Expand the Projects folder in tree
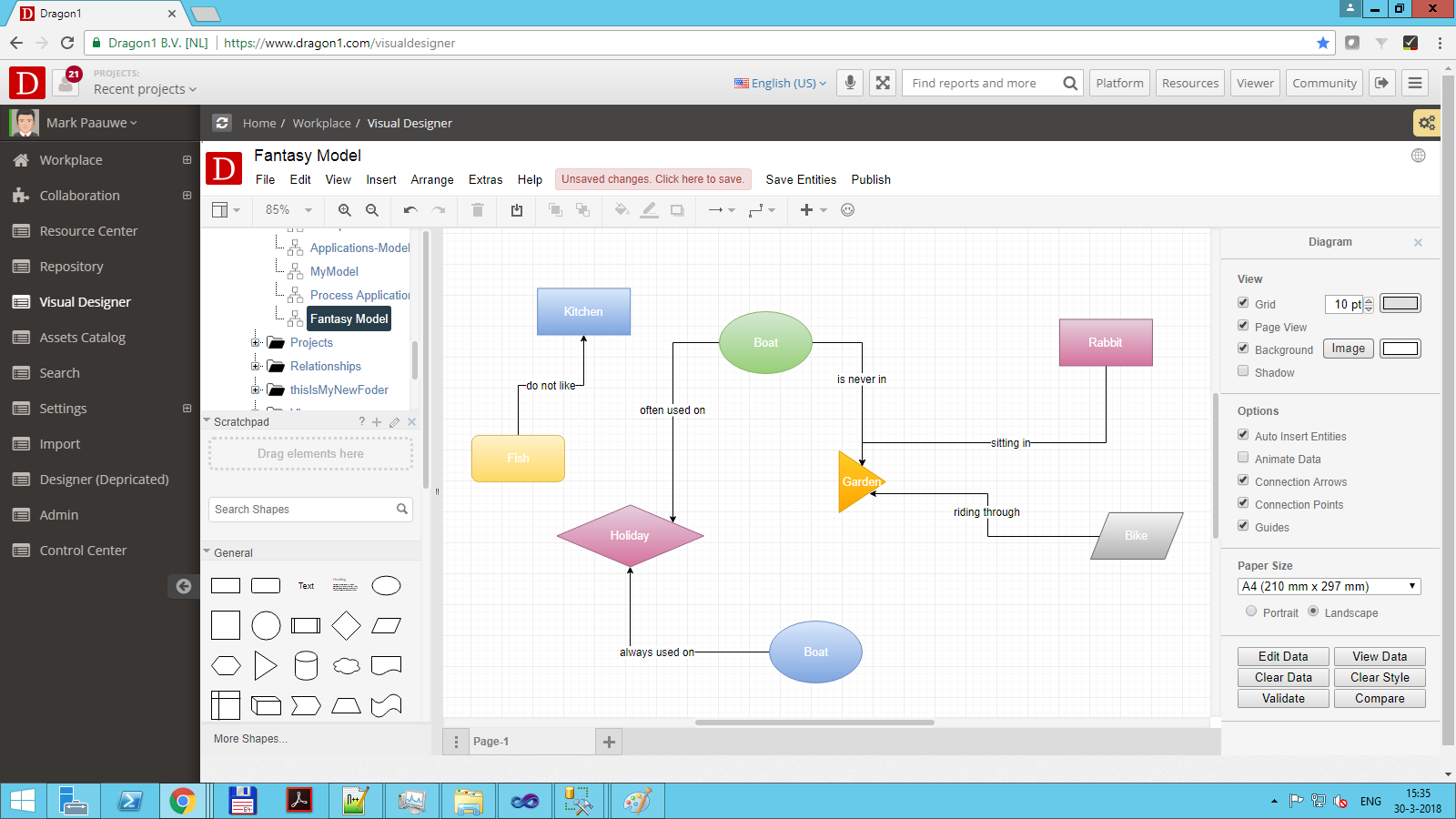1456x819 pixels. point(256,343)
